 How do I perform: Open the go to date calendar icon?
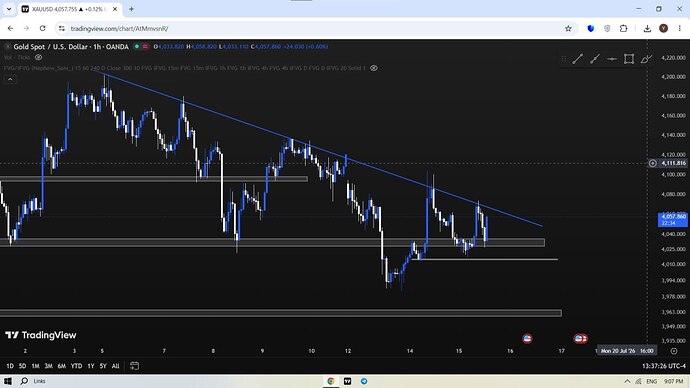(x=135, y=366)
